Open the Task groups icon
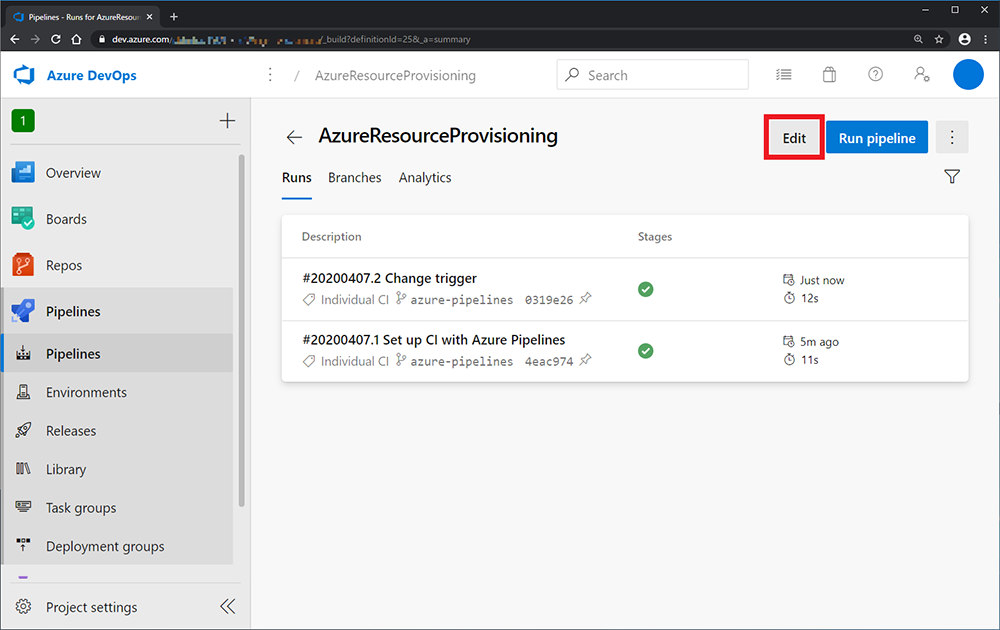This screenshot has width=1000, height=630. tap(24, 507)
